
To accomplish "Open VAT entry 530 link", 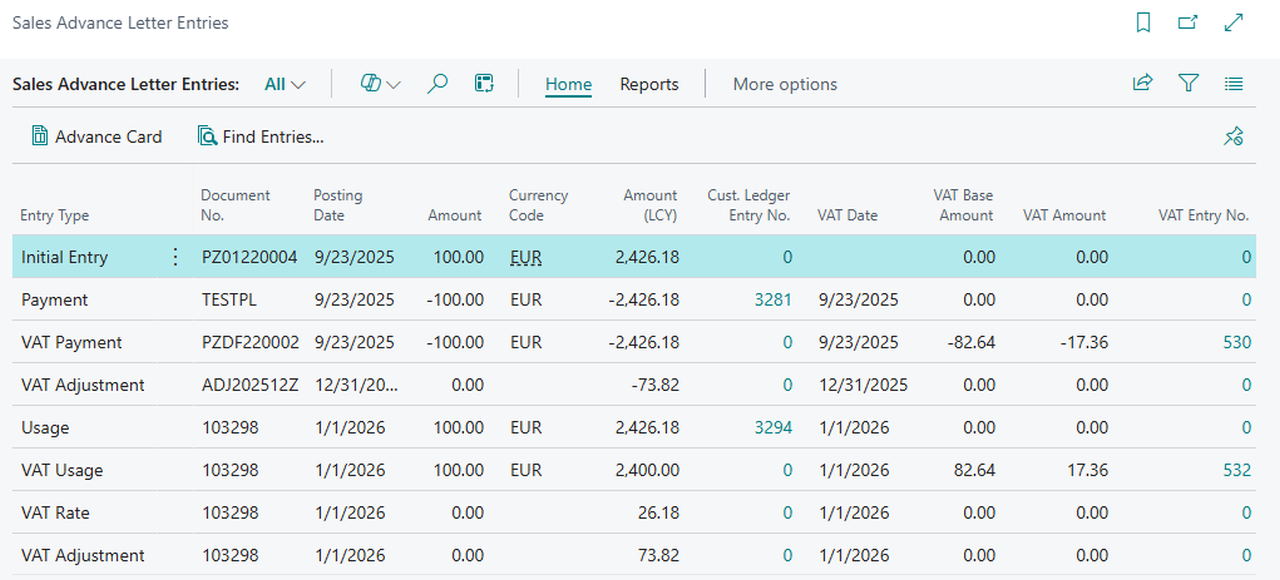I will [x=1237, y=342].
